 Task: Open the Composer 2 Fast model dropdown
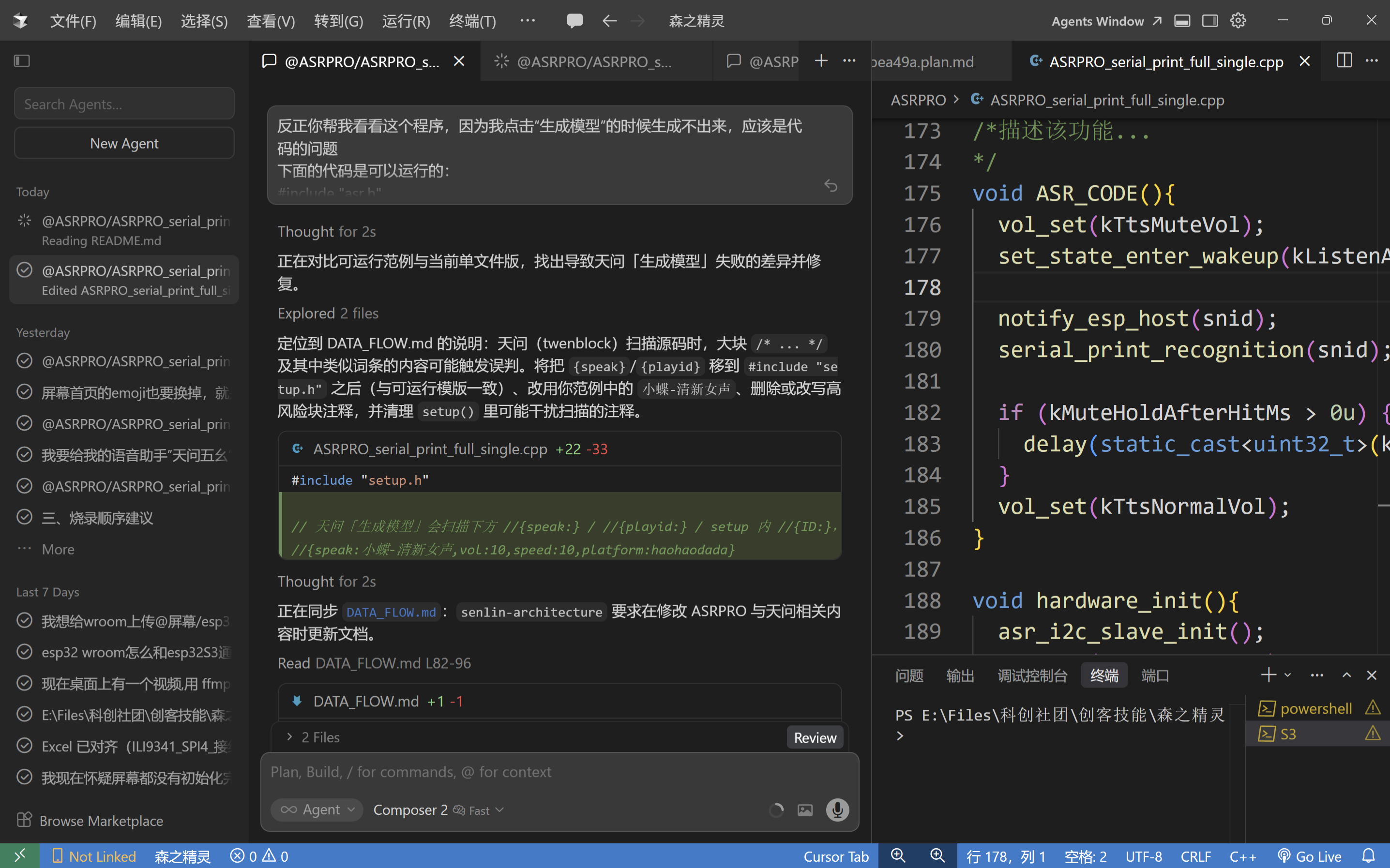click(438, 810)
